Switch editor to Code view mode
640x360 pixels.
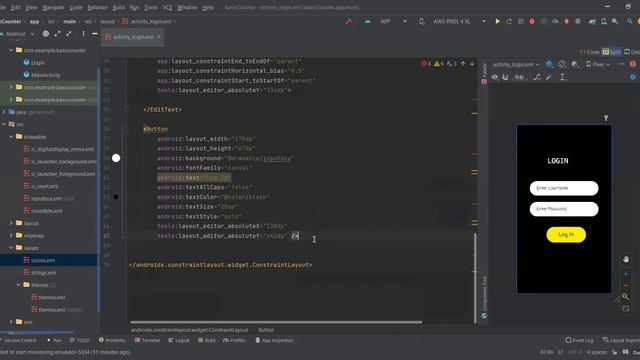(590, 52)
